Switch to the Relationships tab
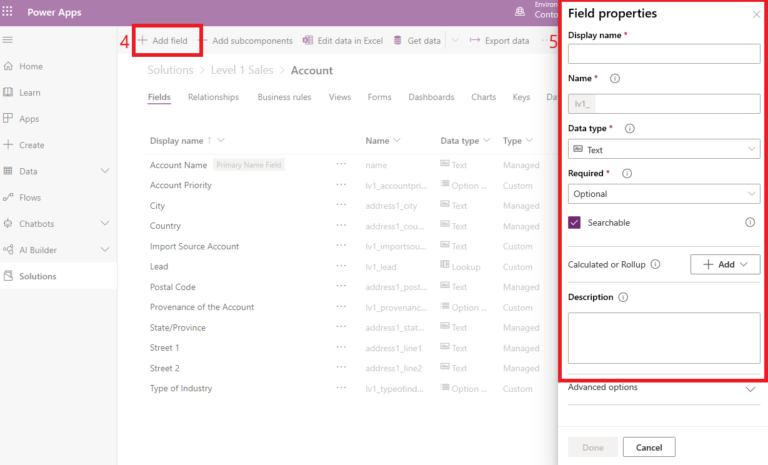The height and width of the screenshot is (465, 768). (213, 97)
